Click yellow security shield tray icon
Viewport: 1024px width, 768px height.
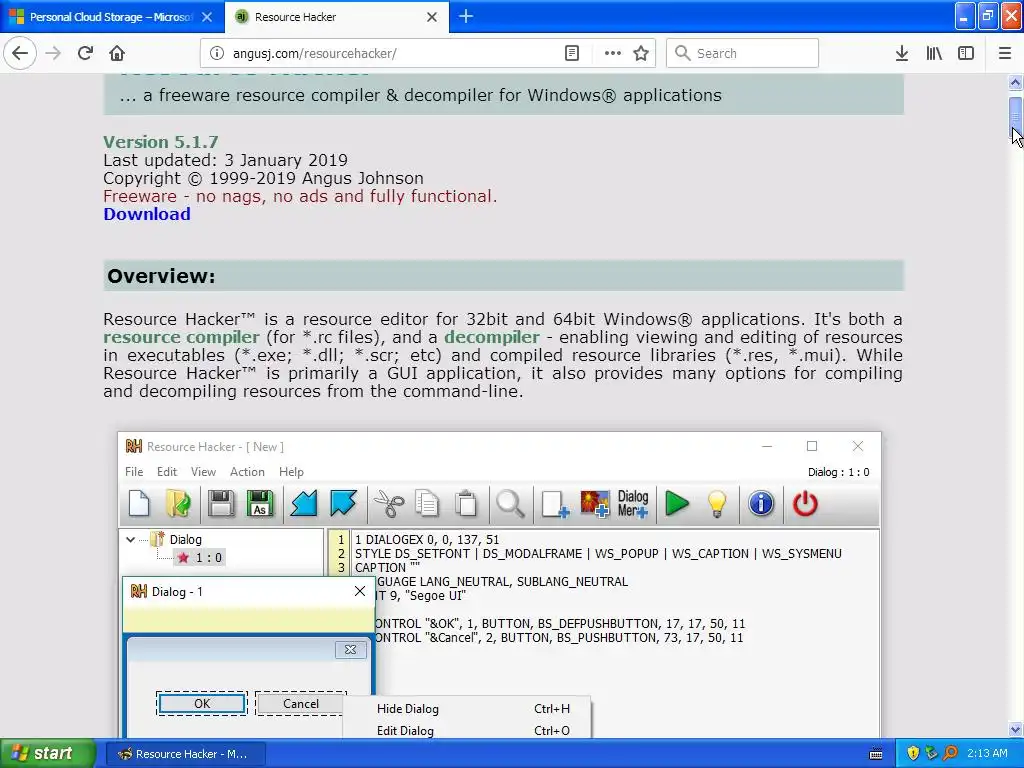[x=913, y=754]
